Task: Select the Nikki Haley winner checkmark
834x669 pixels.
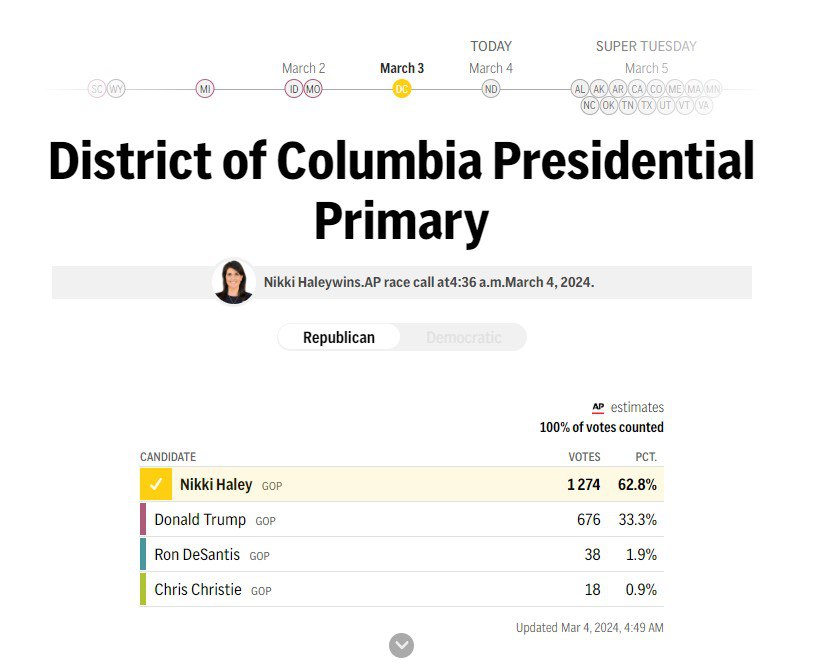Action: (156, 484)
